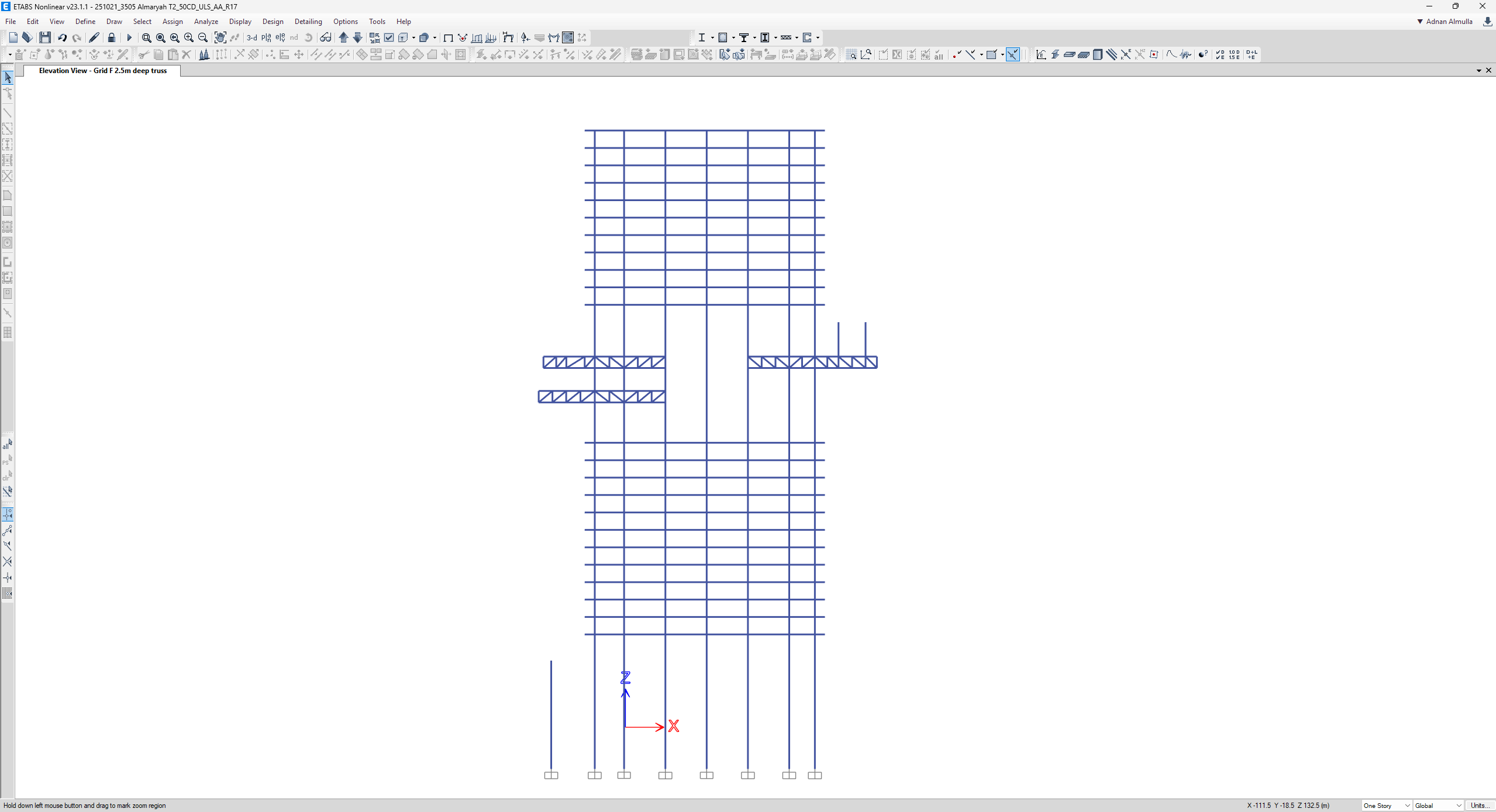Click the Save model icon
Viewport: 1496px width, 812px height.
pos(45,37)
